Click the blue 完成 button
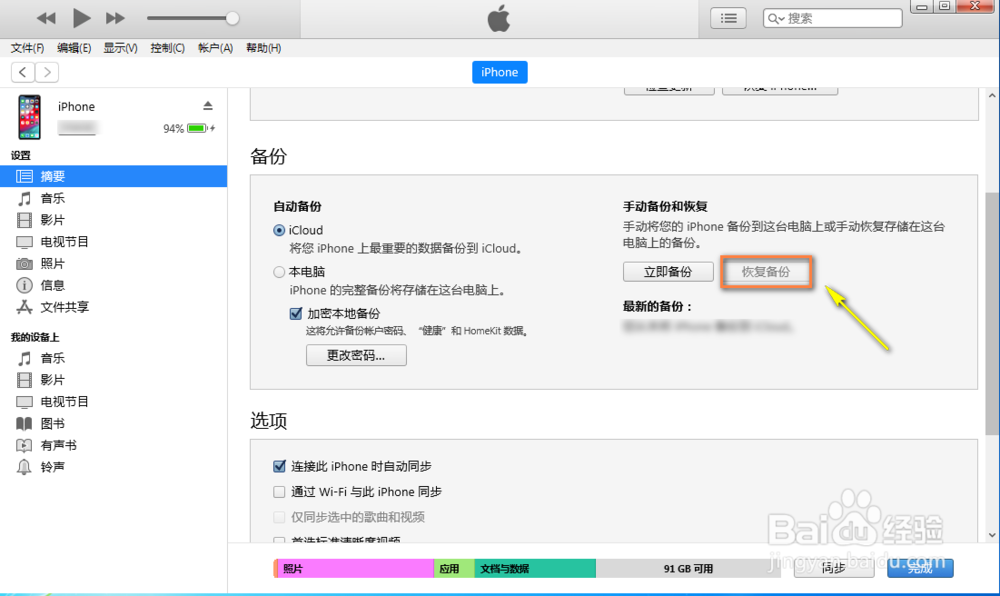The image size is (1000, 596). pos(920,568)
